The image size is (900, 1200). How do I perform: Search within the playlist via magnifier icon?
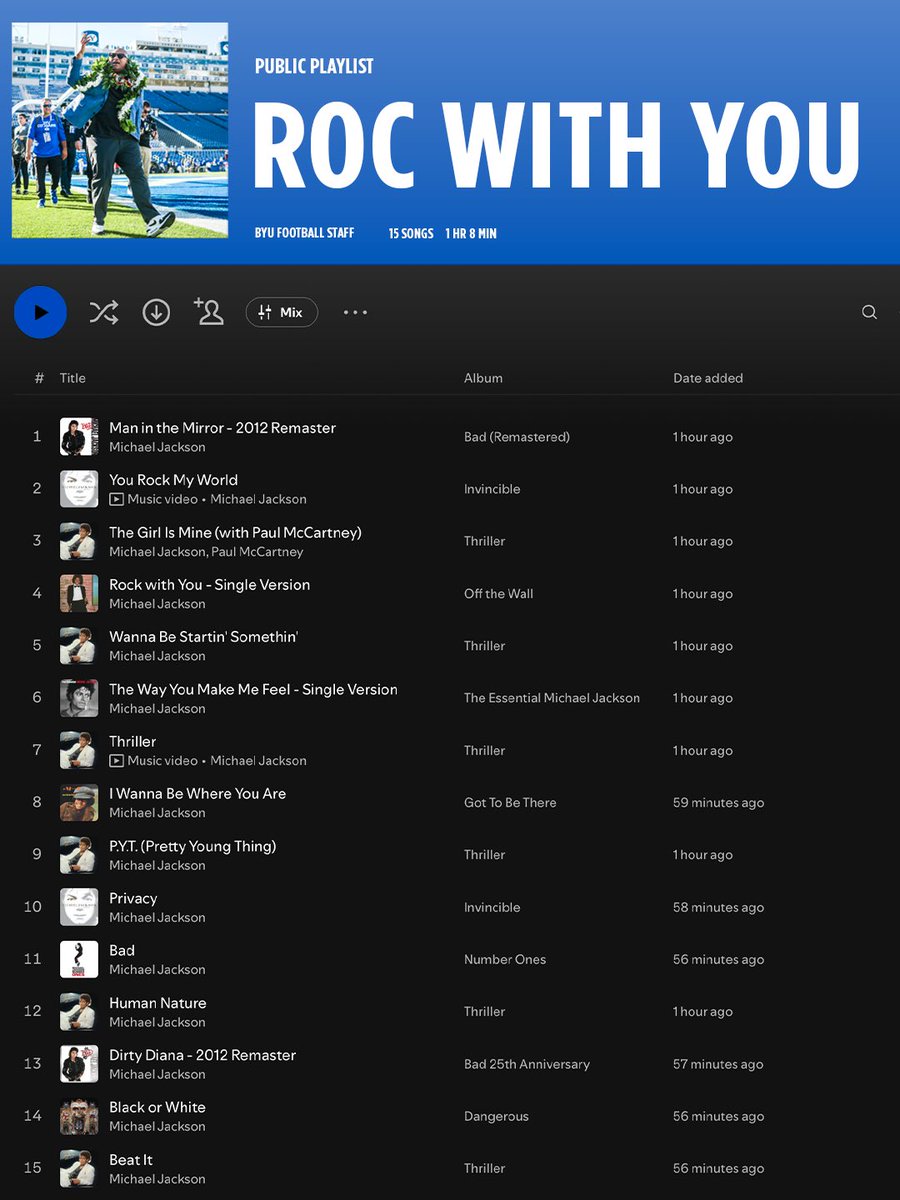[869, 312]
